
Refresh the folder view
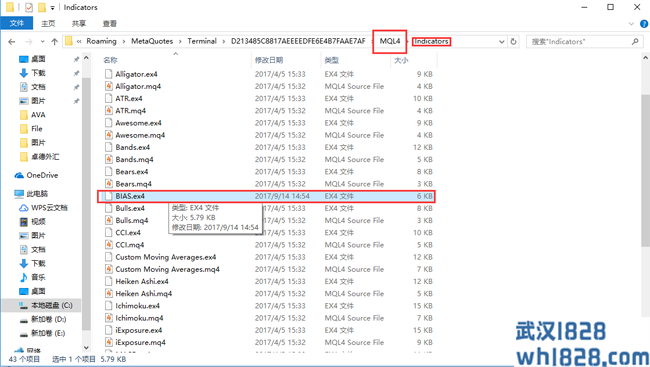pyautogui.click(x=514, y=41)
